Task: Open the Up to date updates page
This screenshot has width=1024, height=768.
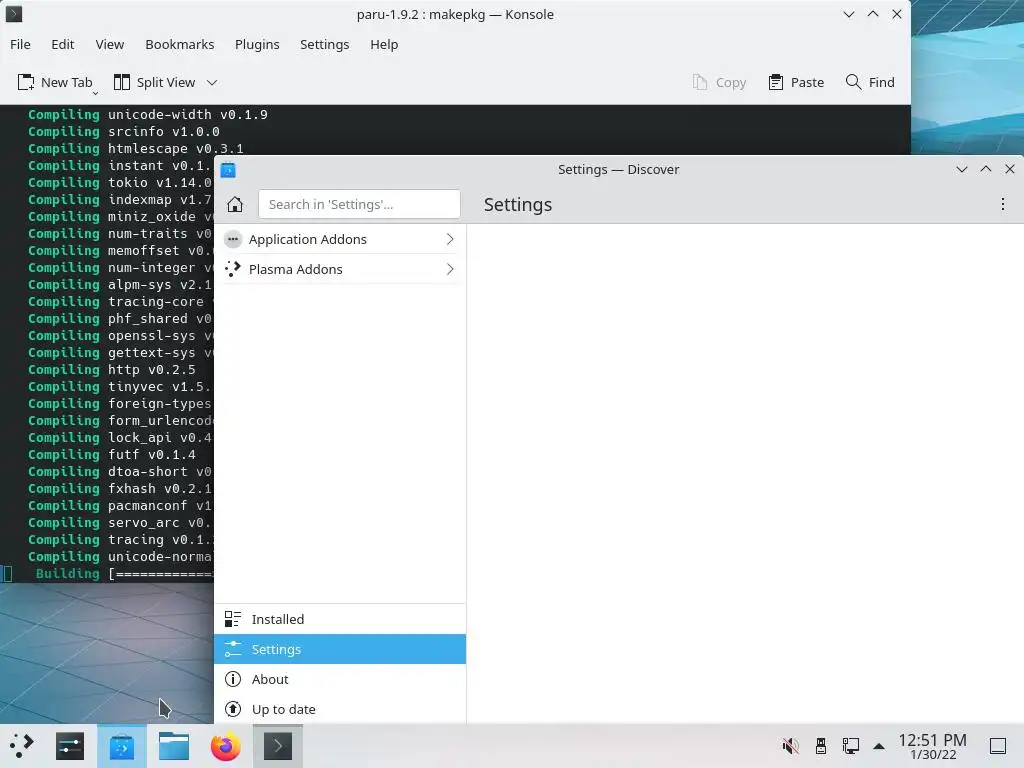Action: click(x=340, y=709)
